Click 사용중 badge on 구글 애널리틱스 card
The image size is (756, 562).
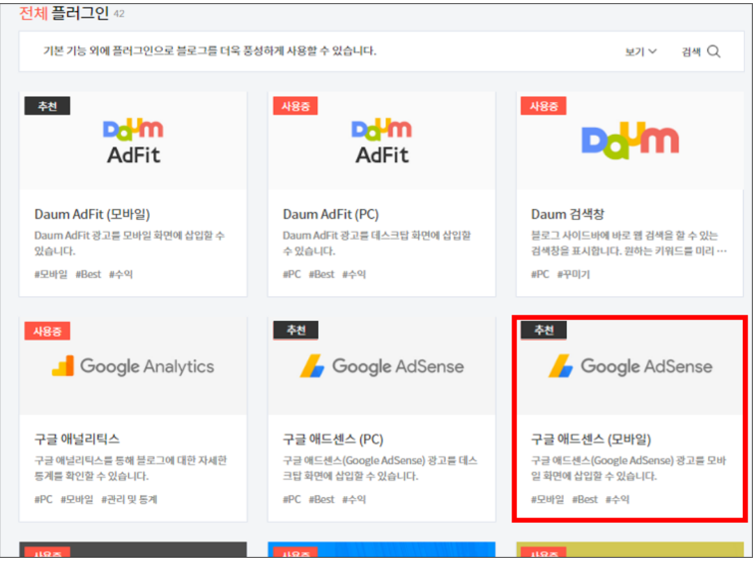47,331
